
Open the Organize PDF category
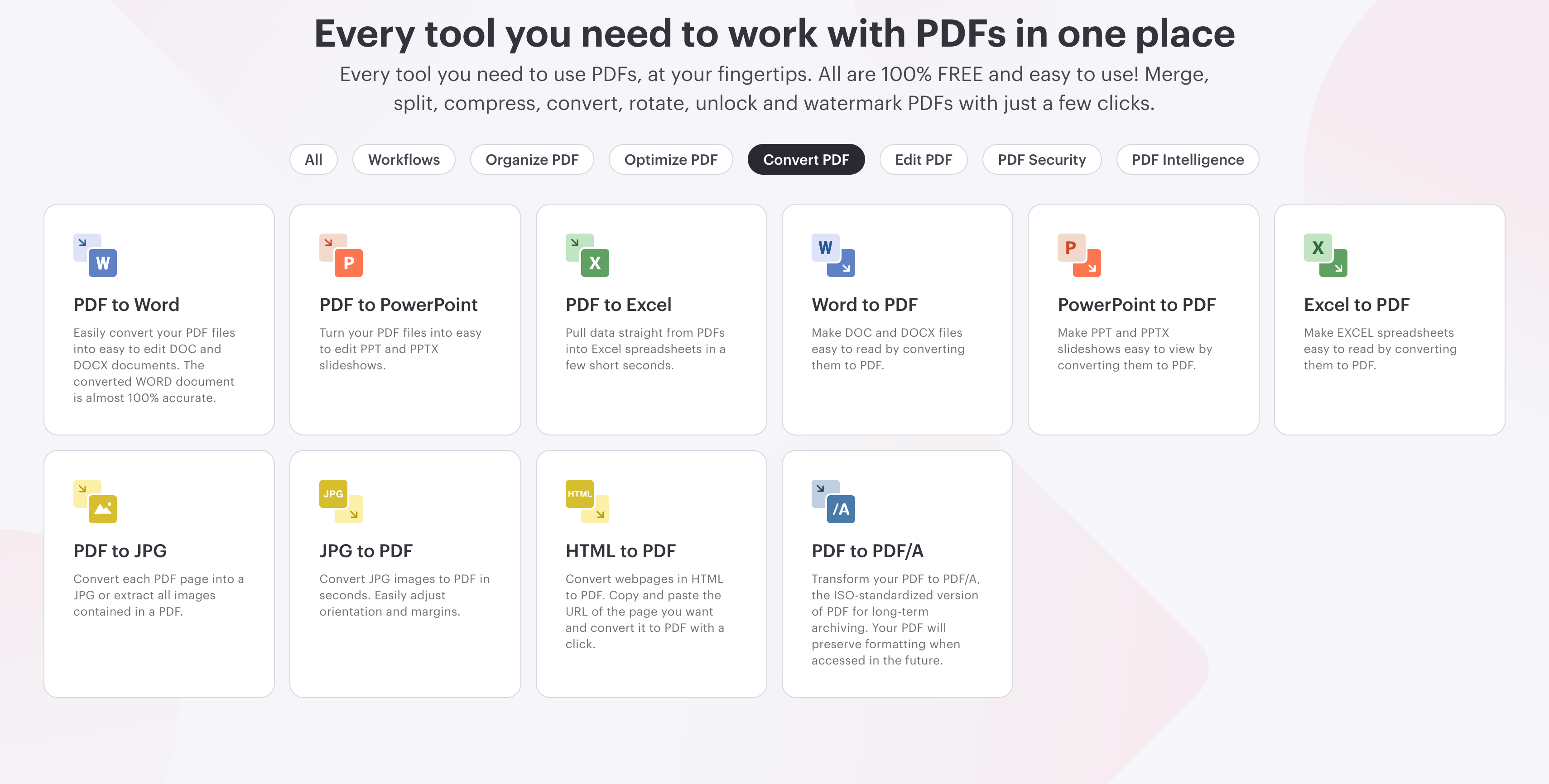pyautogui.click(x=532, y=160)
